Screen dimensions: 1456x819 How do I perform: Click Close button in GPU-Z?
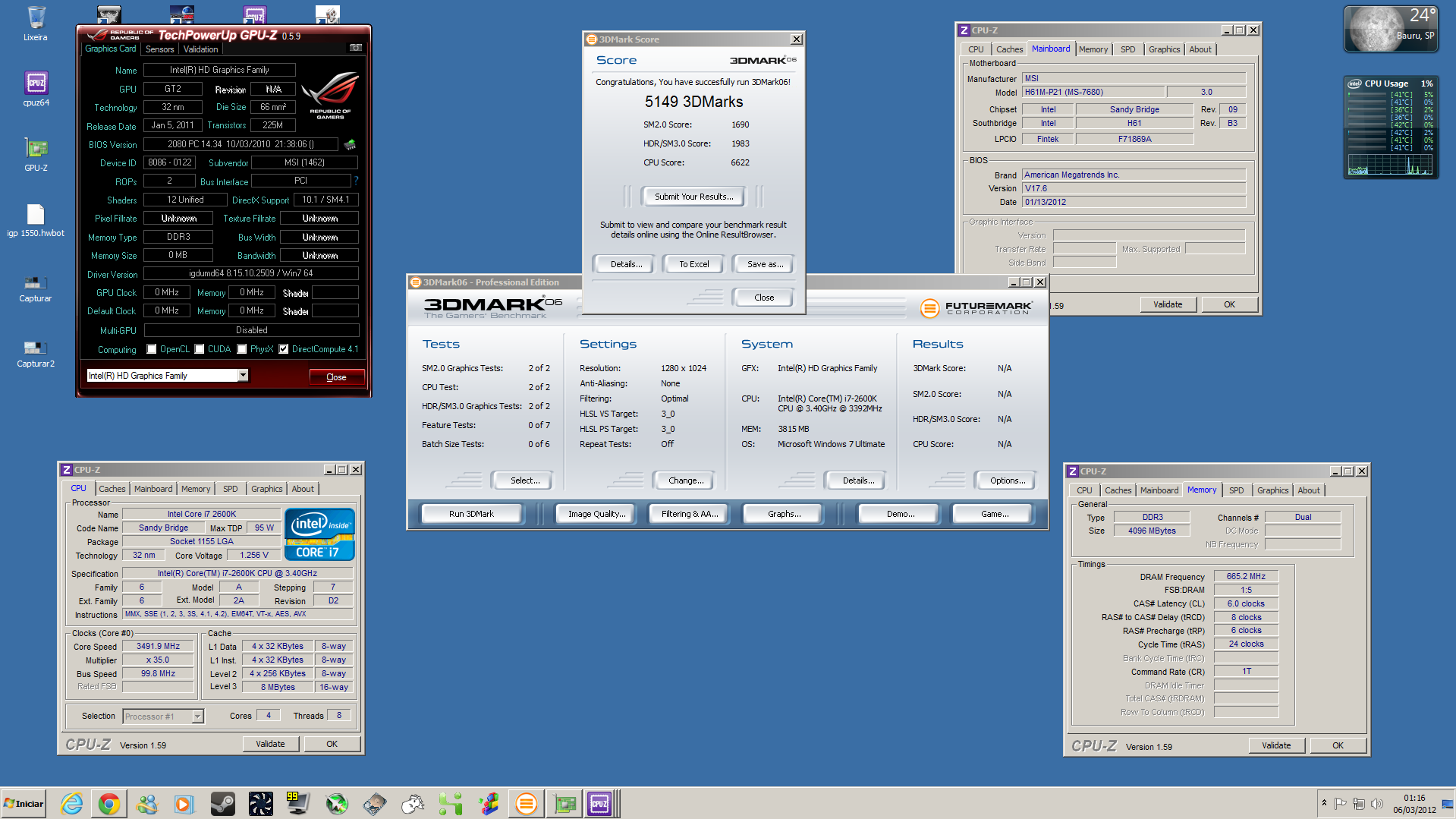click(x=336, y=377)
